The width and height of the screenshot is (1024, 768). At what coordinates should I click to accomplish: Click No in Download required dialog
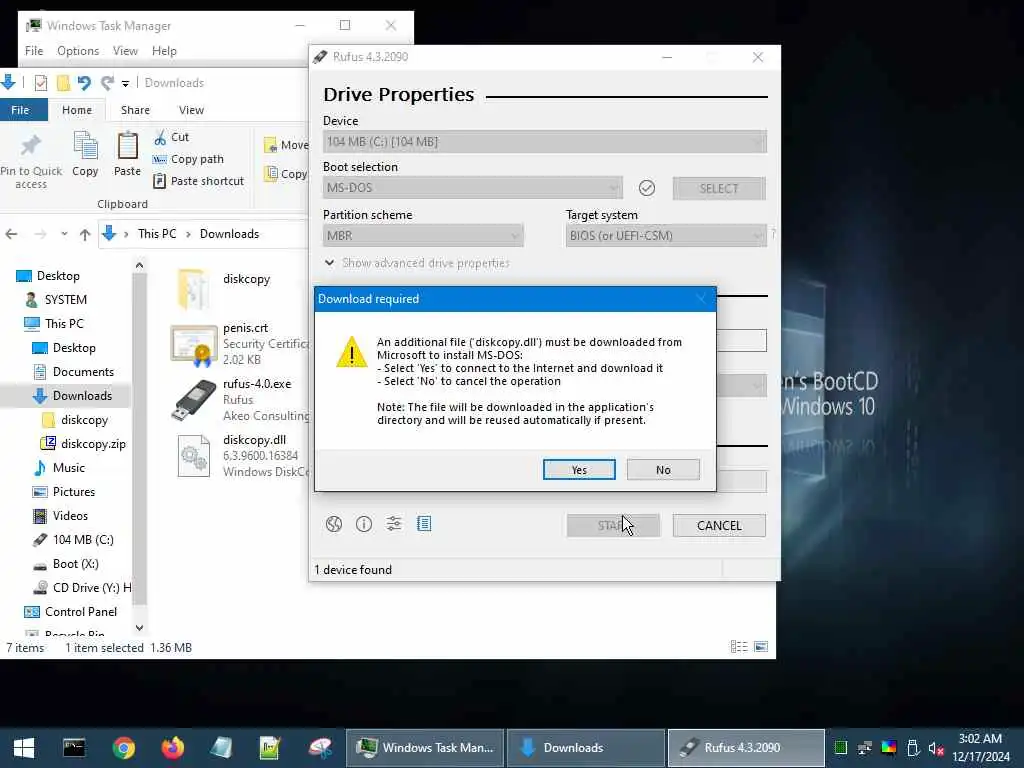point(663,470)
